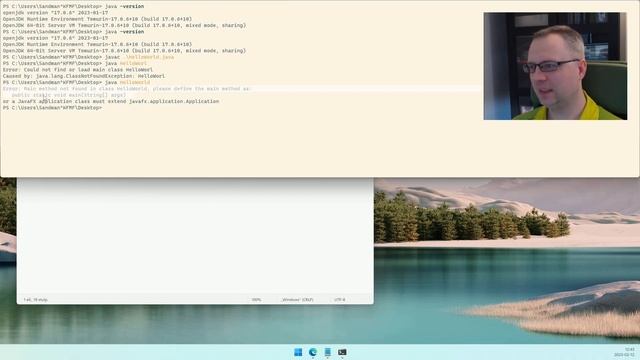
Task: Click the webcam video overlay of presenter
Action: 555,66
